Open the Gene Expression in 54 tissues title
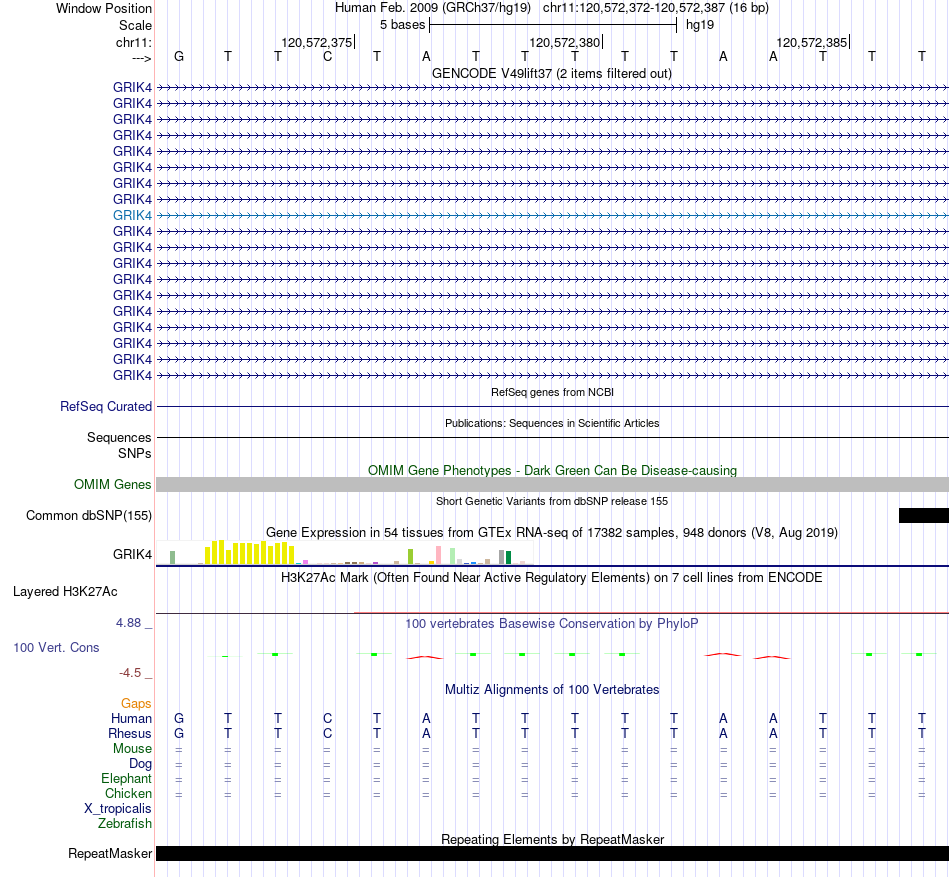The width and height of the screenshot is (950, 877). point(552,532)
